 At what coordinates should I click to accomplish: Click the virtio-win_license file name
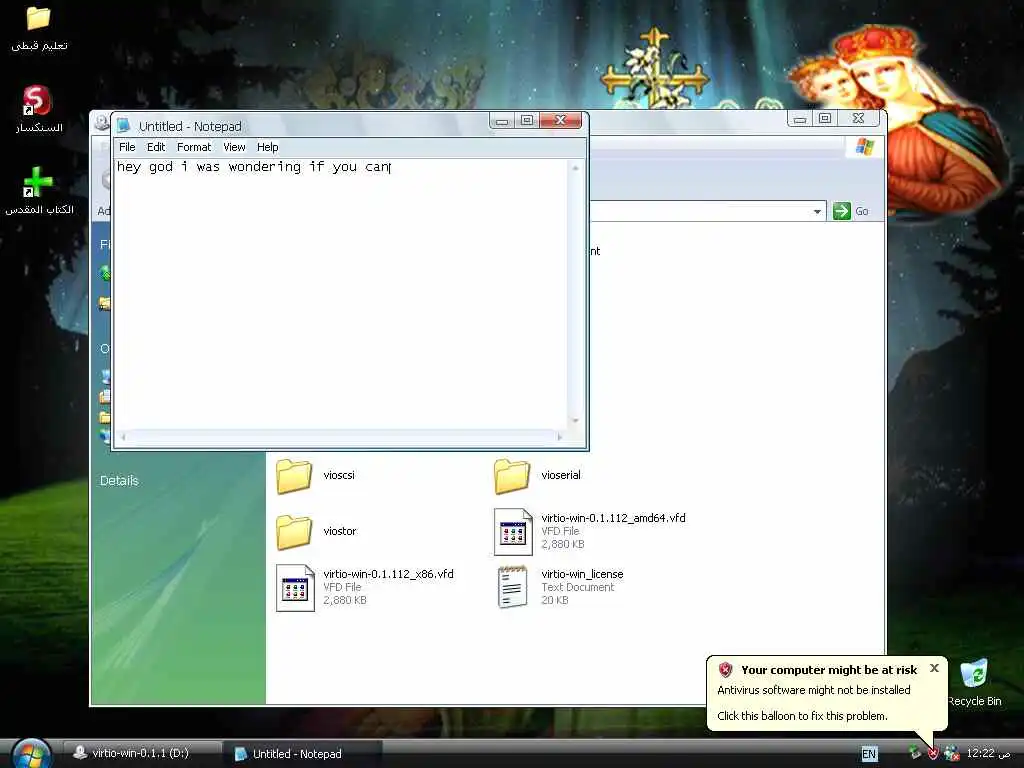tap(582, 574)
